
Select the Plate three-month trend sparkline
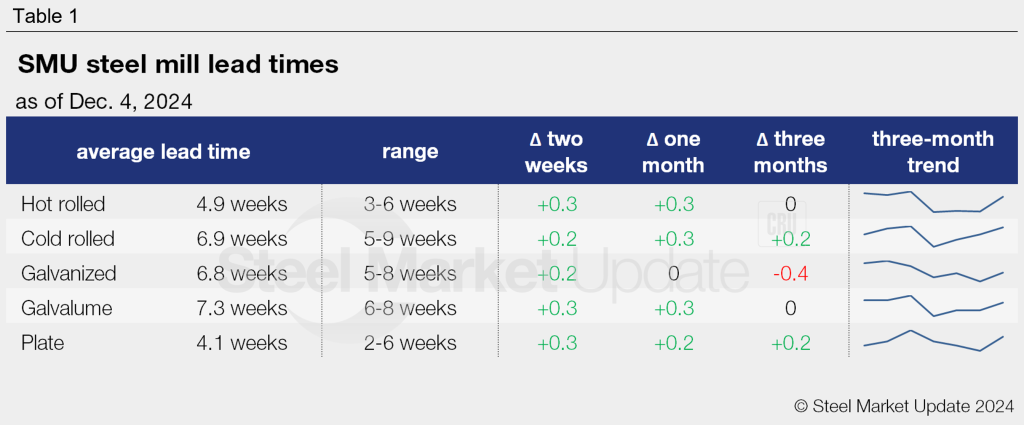pyautogui.click(x=932, y=340)
